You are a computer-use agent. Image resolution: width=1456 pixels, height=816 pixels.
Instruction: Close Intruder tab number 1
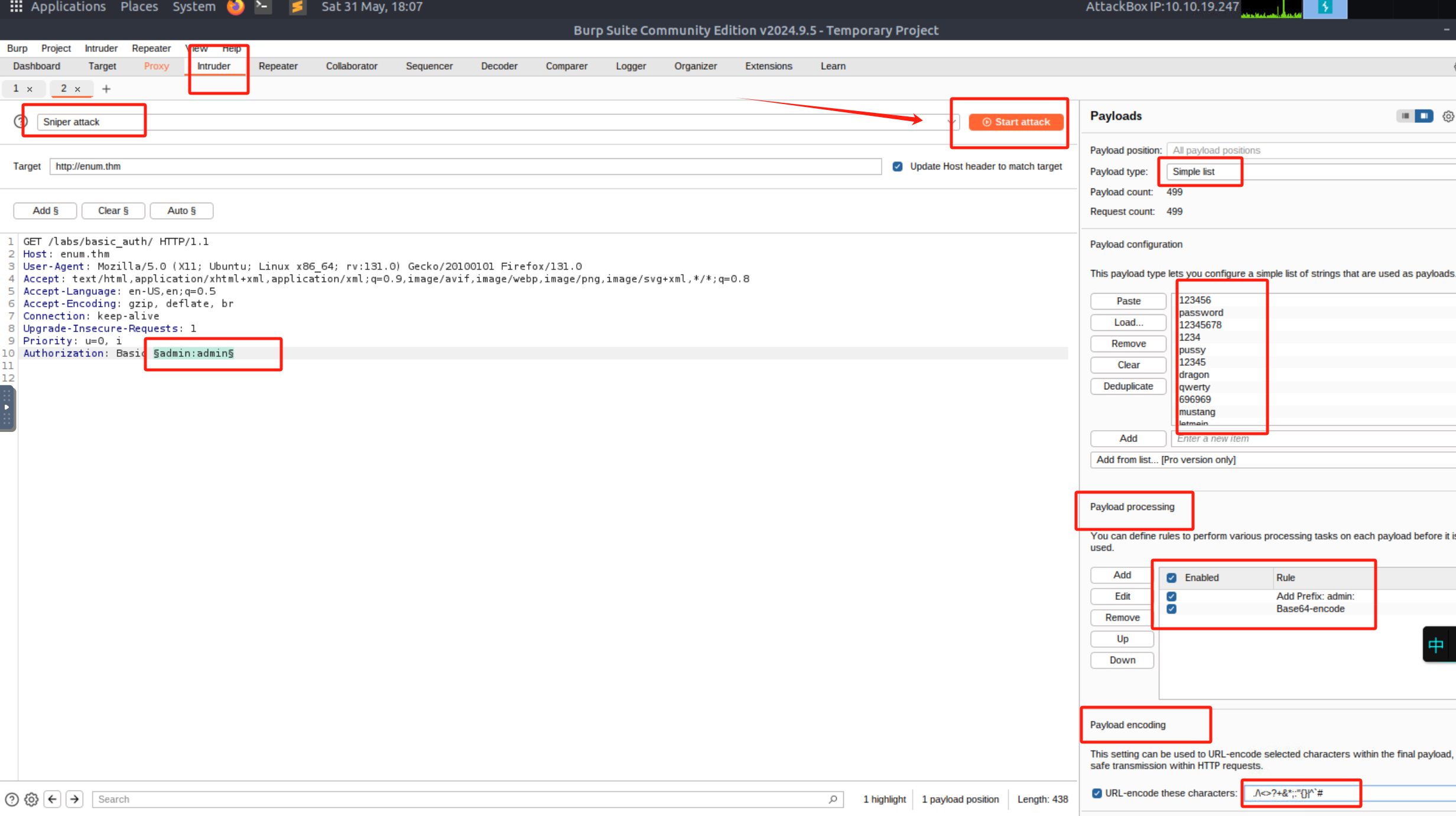tap(30, 89)
